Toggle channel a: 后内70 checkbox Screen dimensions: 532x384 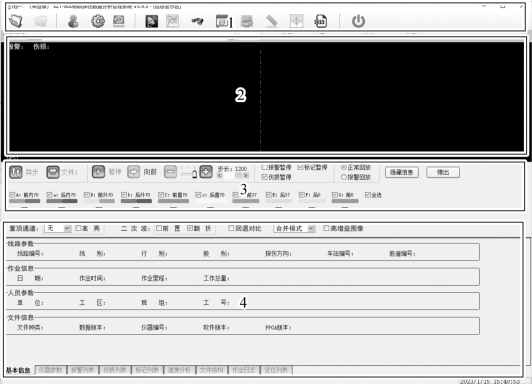pyautogui.click(x=49, y=195)
